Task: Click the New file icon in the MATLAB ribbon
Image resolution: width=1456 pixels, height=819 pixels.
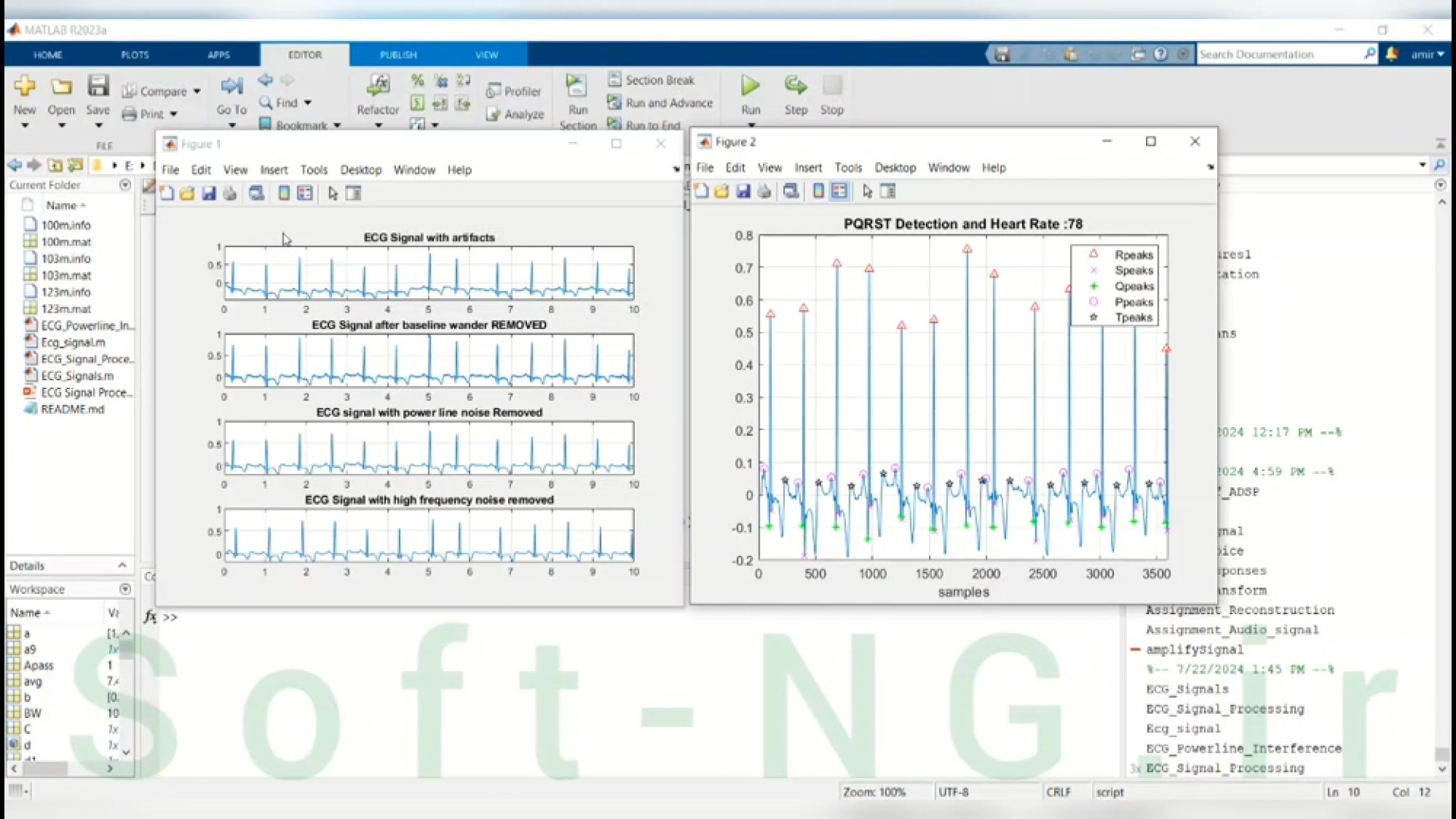Action: 24,86
